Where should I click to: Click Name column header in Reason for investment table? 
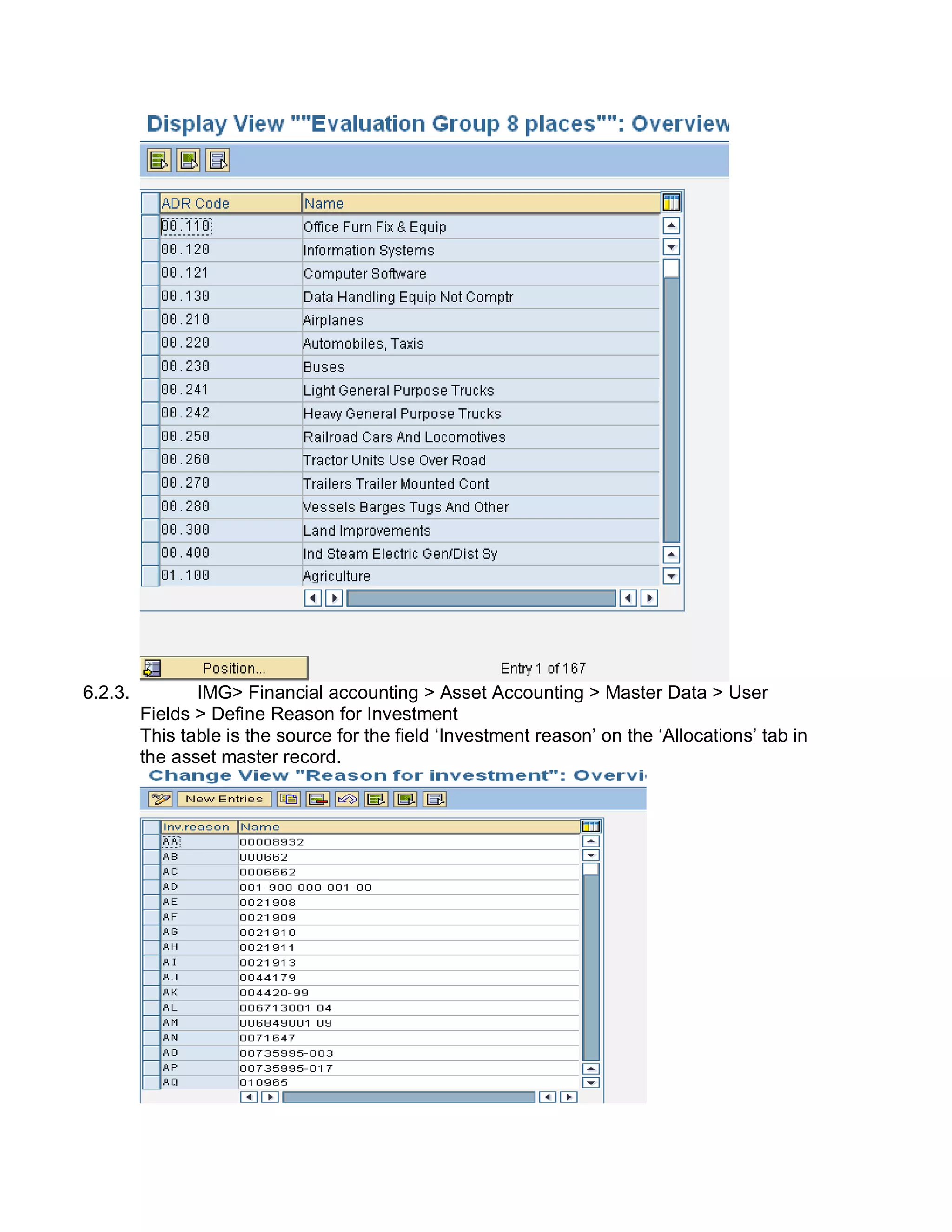pos(409,827)
